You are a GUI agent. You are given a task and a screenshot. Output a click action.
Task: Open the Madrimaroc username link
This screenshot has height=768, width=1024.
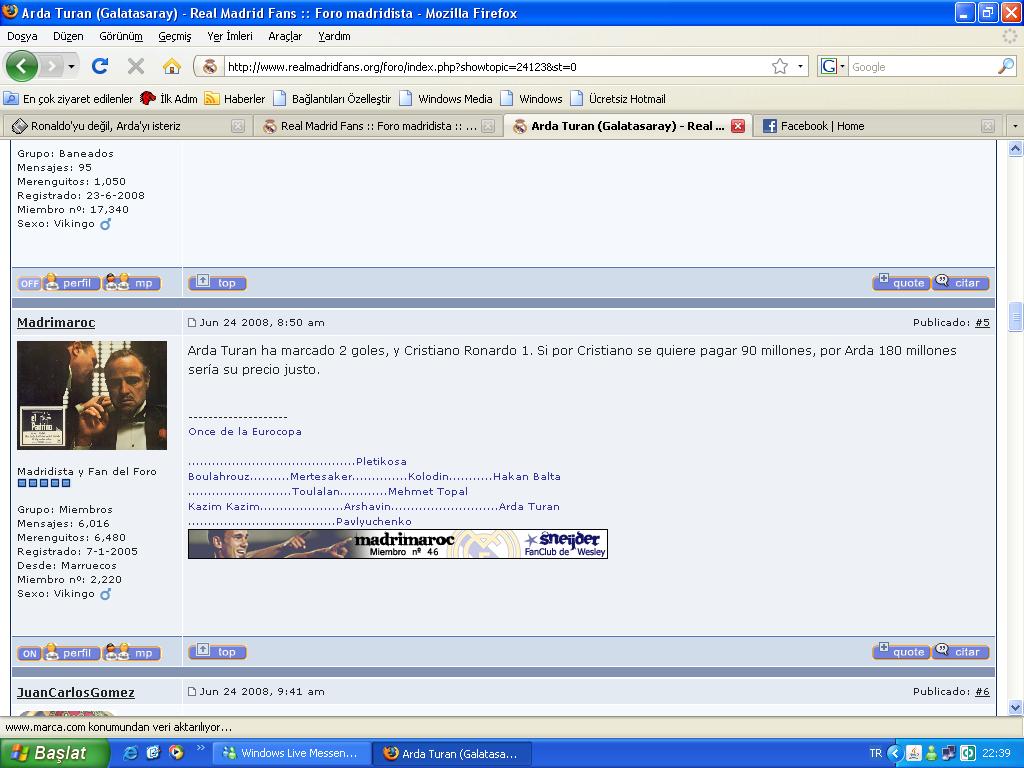click(x=56, y=323)
